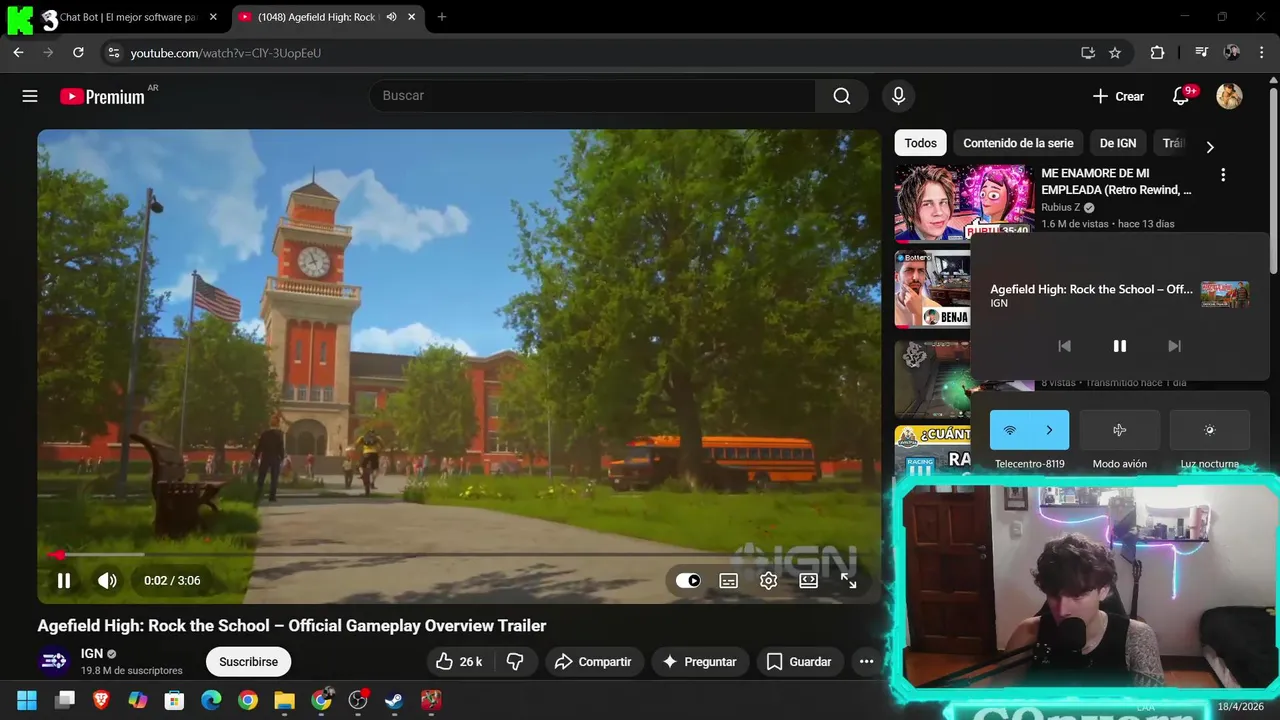Click the Crear button
Image resolution: width=1280 pixels, height=720 pixels.
tap(1118, 96)
